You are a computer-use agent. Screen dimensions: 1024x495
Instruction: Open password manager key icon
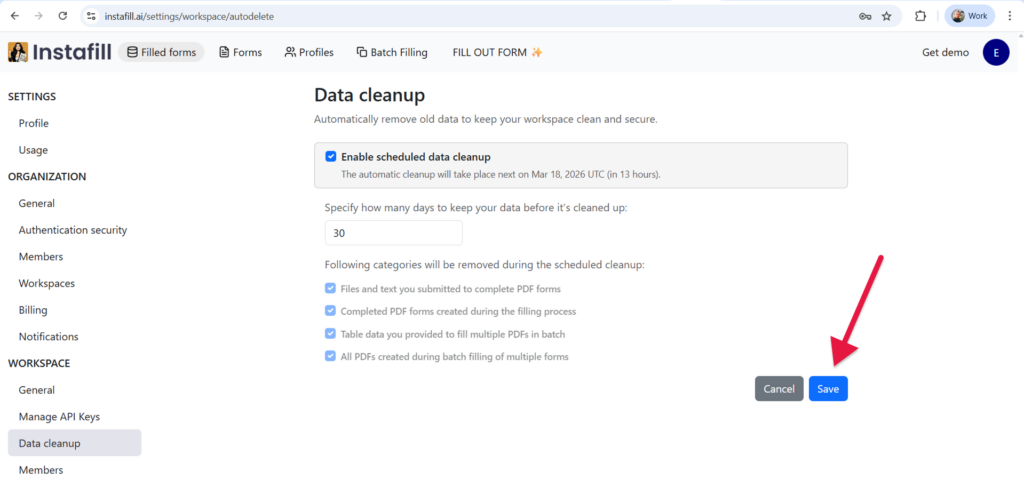pyautogui.click(x=865, y=16)
